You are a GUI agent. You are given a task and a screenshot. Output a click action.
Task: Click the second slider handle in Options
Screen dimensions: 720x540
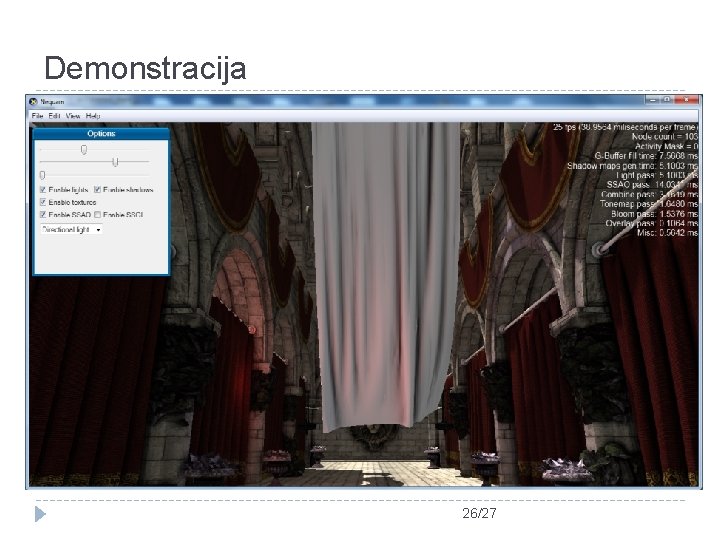[115, 162]
